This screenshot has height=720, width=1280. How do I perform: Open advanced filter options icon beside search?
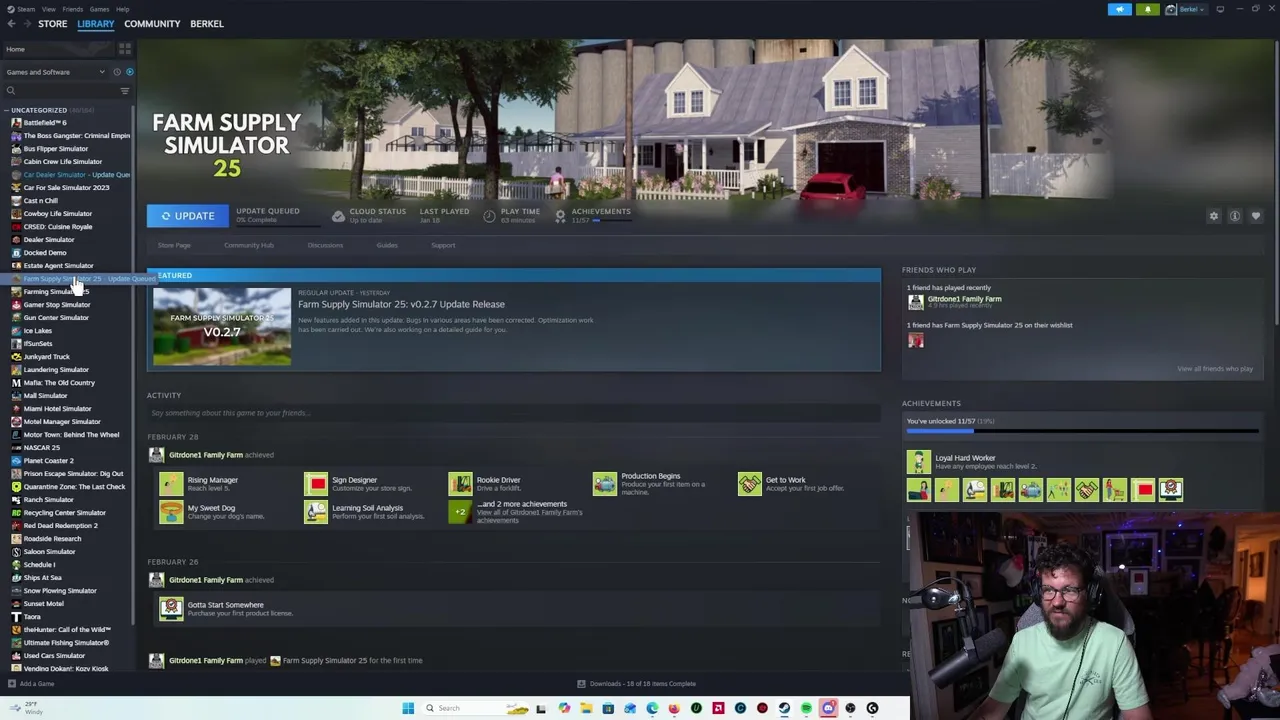click(125, 91)
